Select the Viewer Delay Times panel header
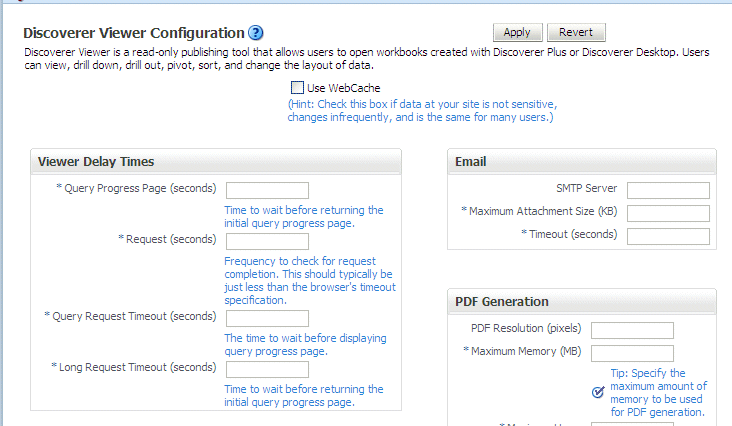This screenshot has height=426, width=732. pos(216,161)
